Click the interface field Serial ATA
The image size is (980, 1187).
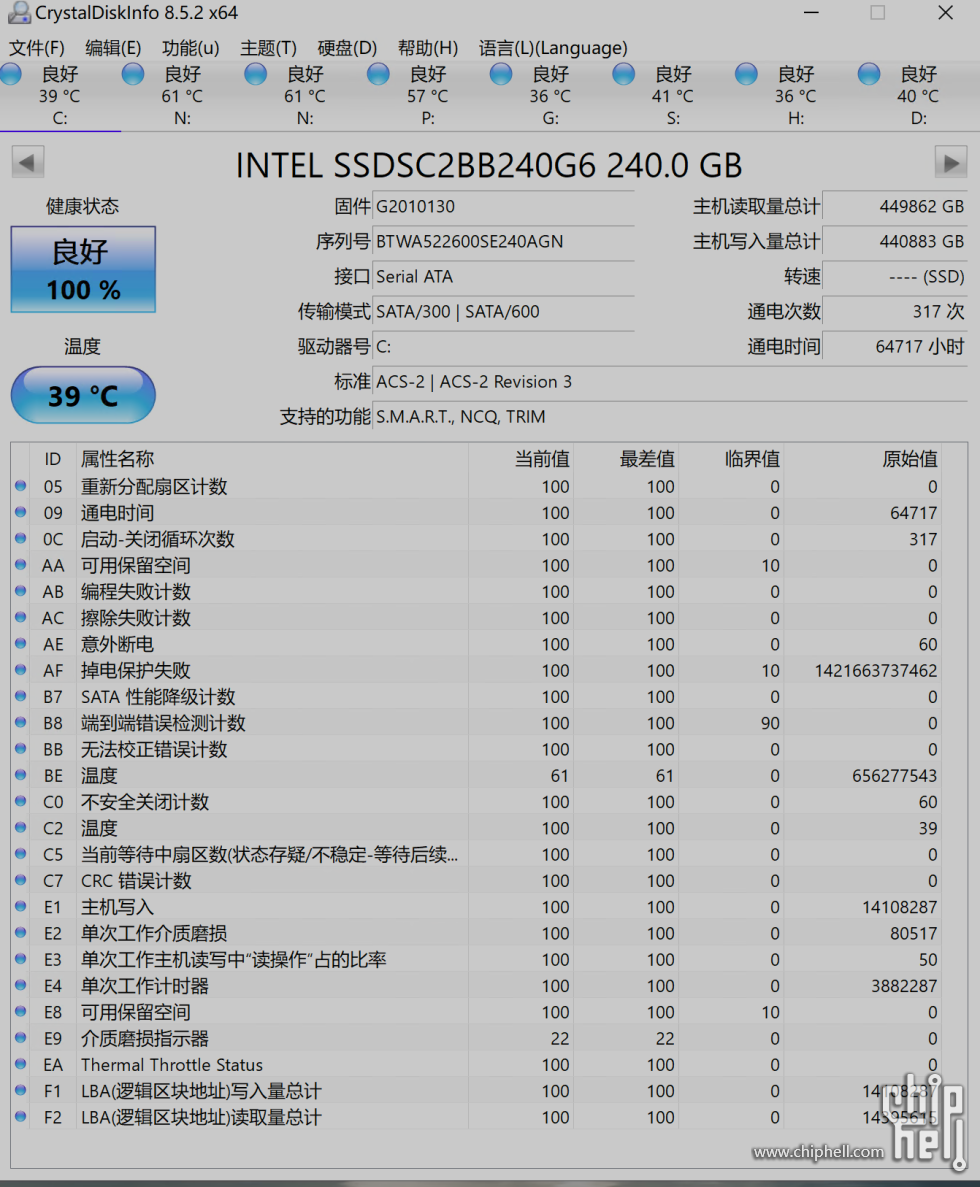click(x=503, y=276)
